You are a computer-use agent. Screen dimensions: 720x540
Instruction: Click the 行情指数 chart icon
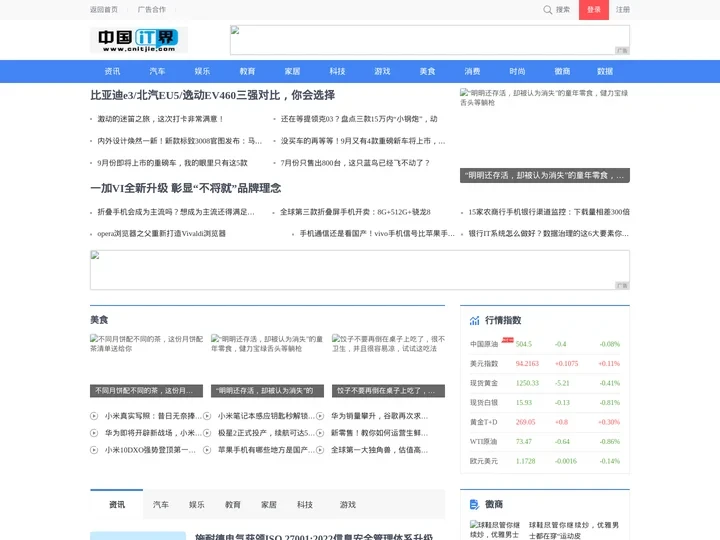(474, 321)
